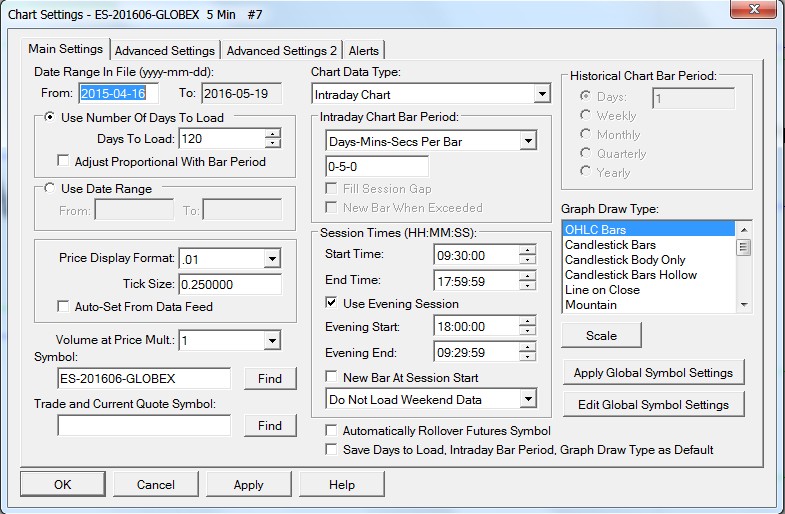Open the Advanced Settings tab

[165, 51]
